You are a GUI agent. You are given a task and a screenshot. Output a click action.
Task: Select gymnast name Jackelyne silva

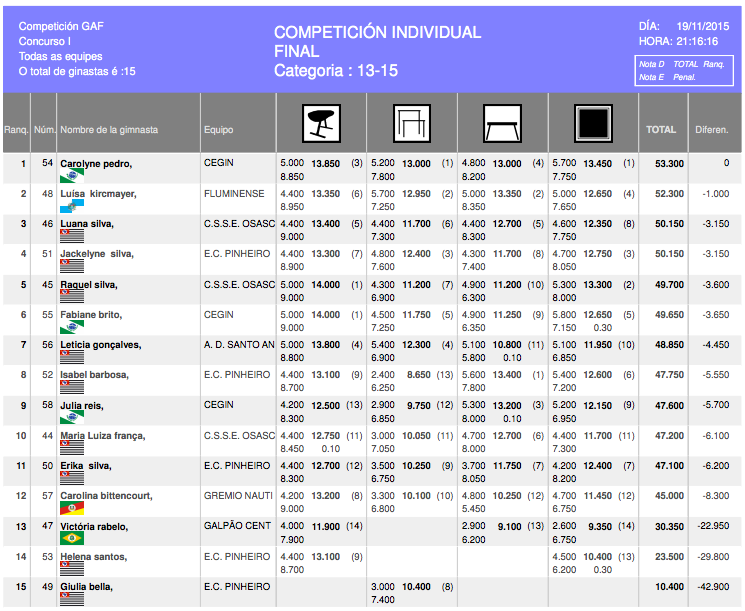[x=97, y=254]
